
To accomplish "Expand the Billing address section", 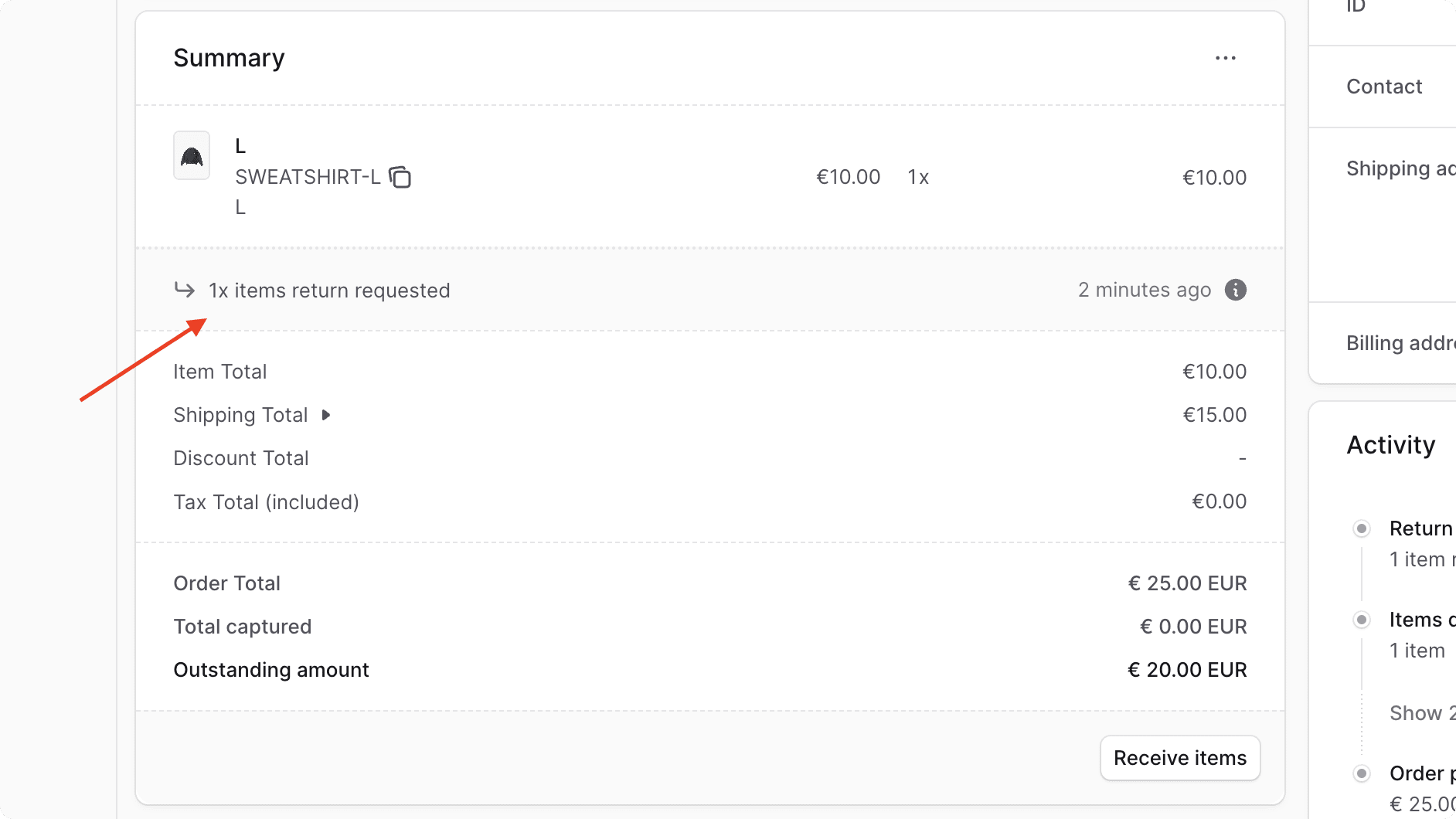I will 1400,342.
